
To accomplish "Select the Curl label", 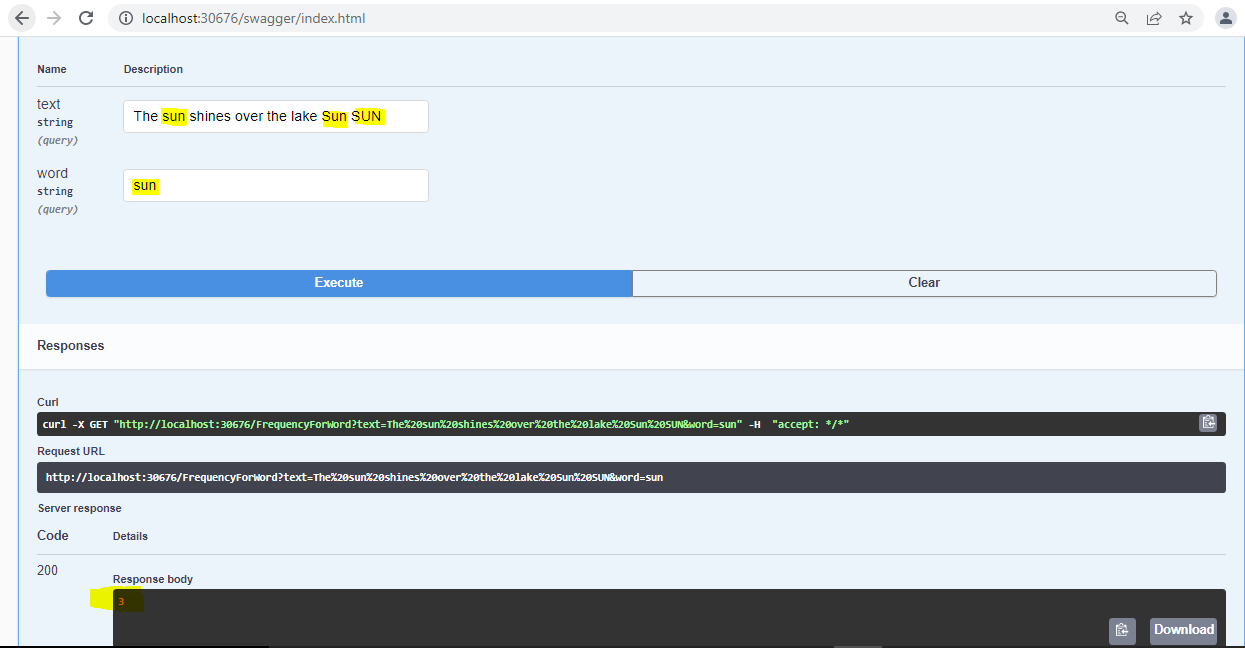I will pos(48,402).
